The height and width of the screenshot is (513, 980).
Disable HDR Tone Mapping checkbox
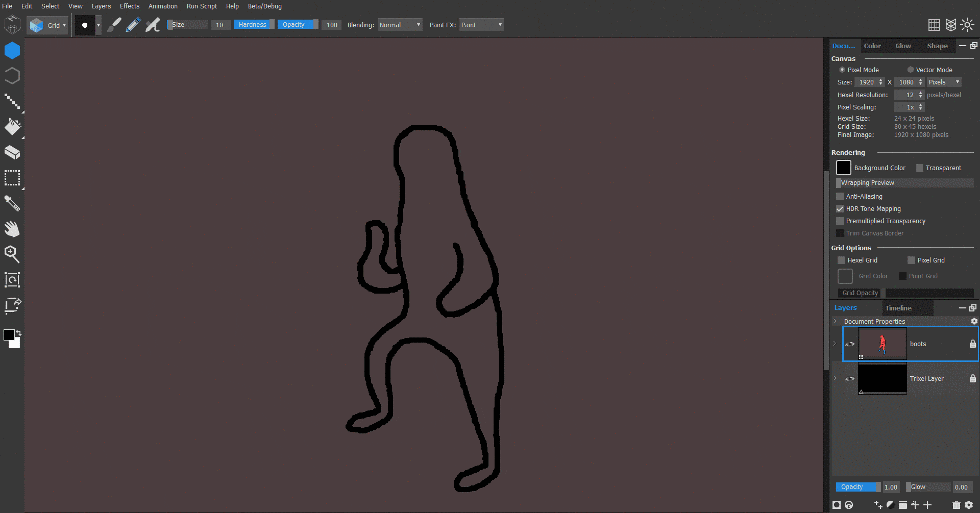(840, 208)
